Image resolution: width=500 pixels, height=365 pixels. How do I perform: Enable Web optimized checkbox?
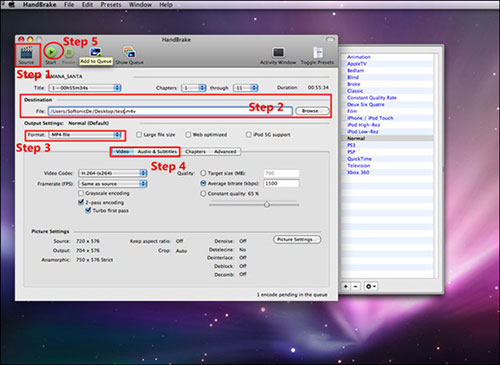click(x=188, y=135)
